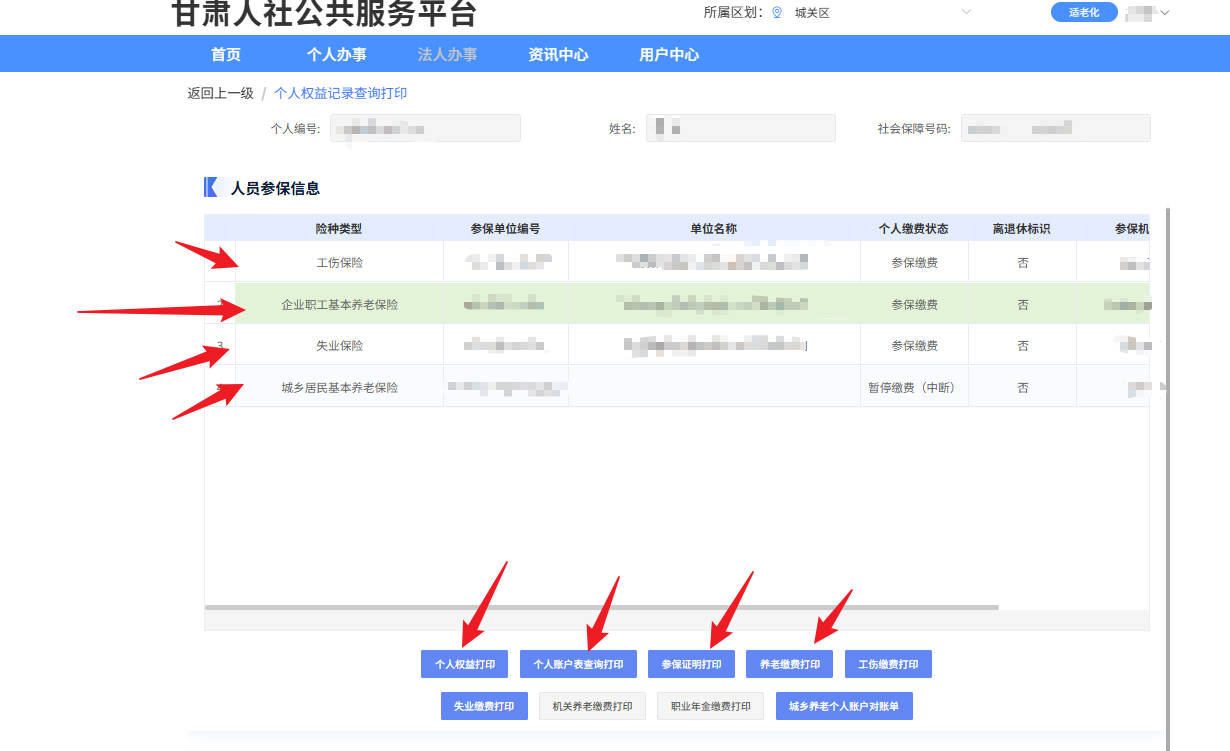Viewport: 1230px width, 751px height.
Task: Click the table's horizontal scrollbar
Action: pos(601,607)
